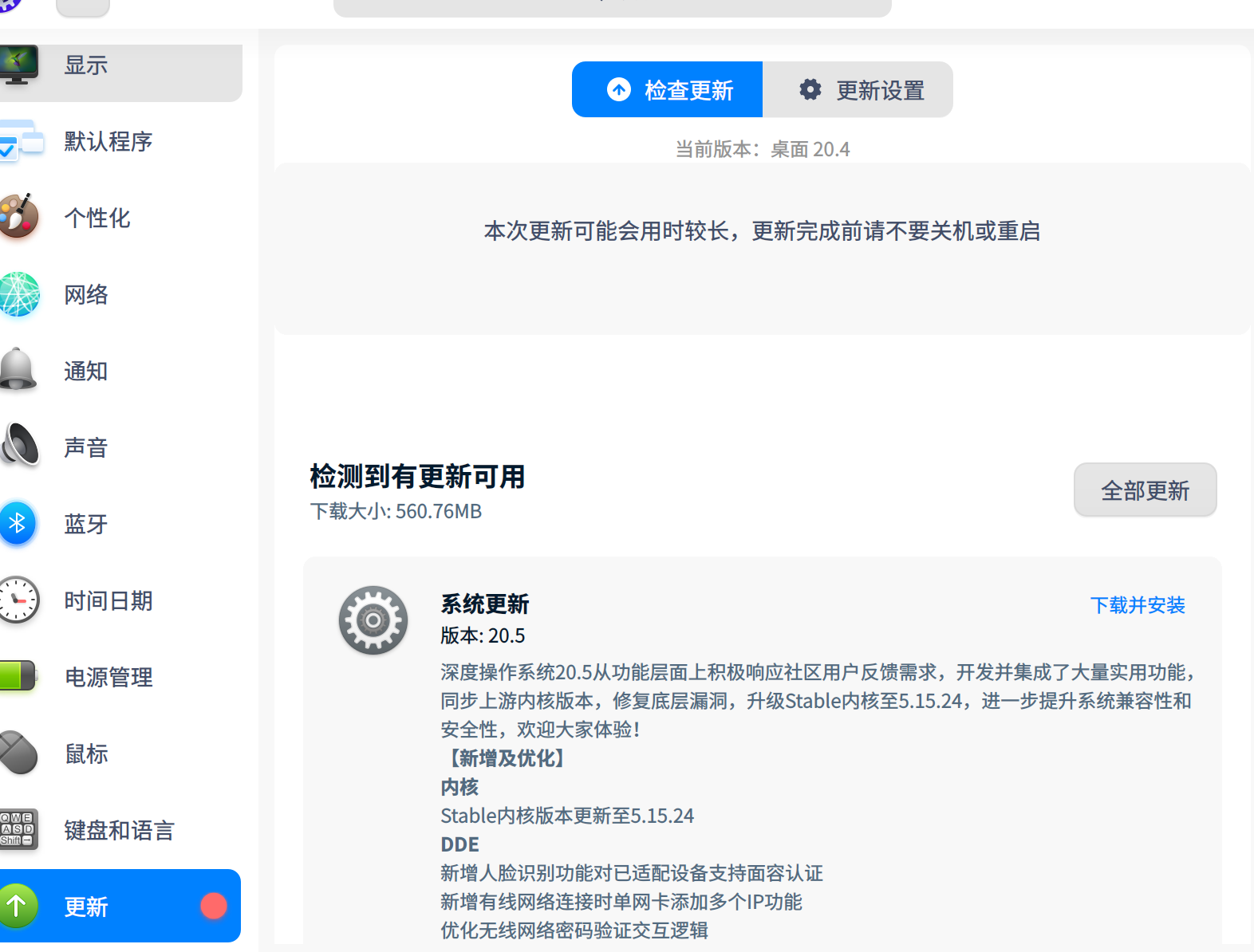Image resolution: width=1254 pixels, height=952 pixels.
Task: Click the Stable内核版本更新至5.15.24 line
Action: point(567,816)
